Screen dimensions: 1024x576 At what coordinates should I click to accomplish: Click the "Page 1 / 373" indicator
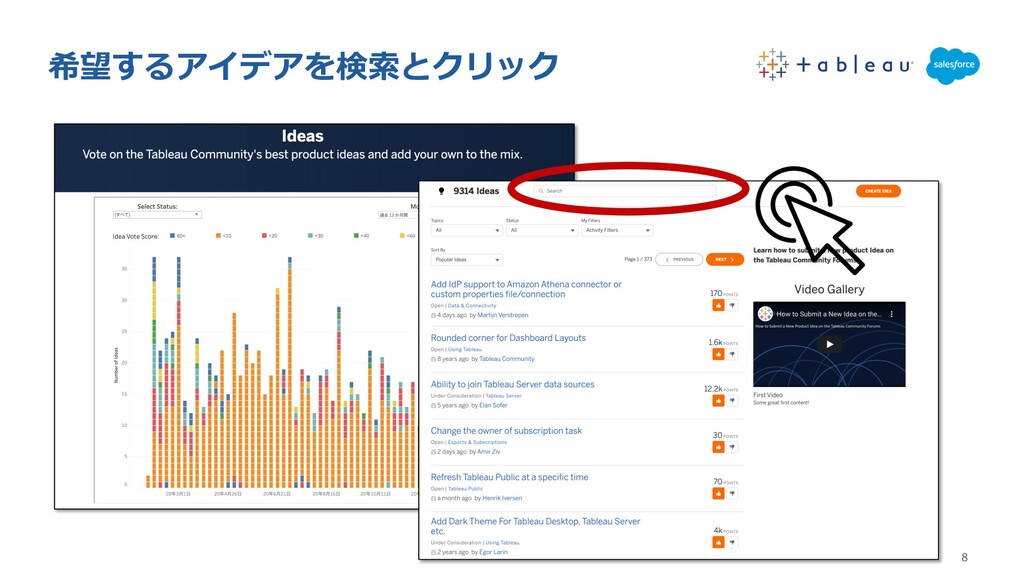[x=638, y=259]
